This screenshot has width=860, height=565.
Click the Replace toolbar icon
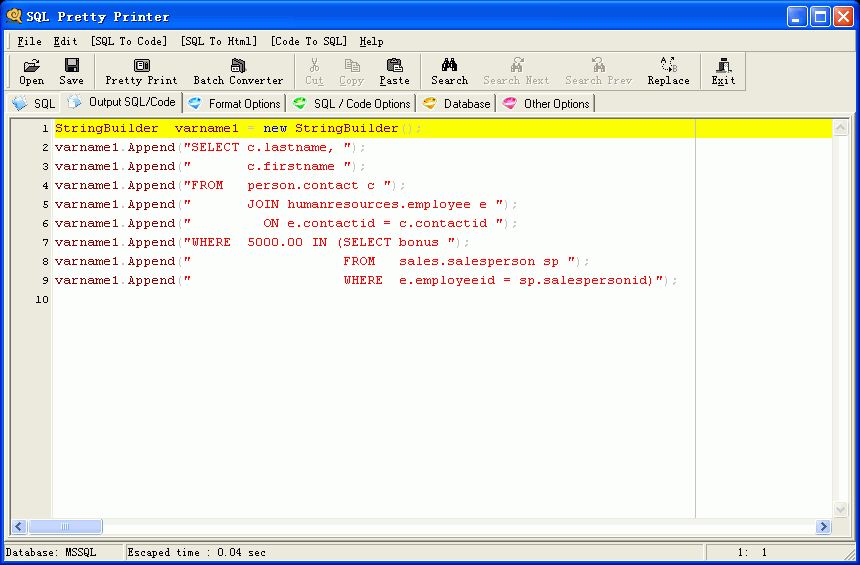click(x=668, y=71)
